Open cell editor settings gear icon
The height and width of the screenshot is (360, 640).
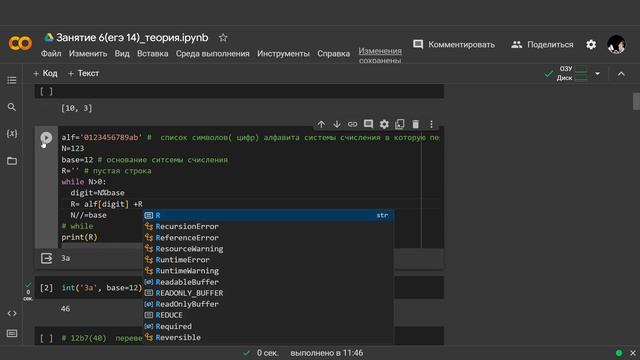pos(384,124)
